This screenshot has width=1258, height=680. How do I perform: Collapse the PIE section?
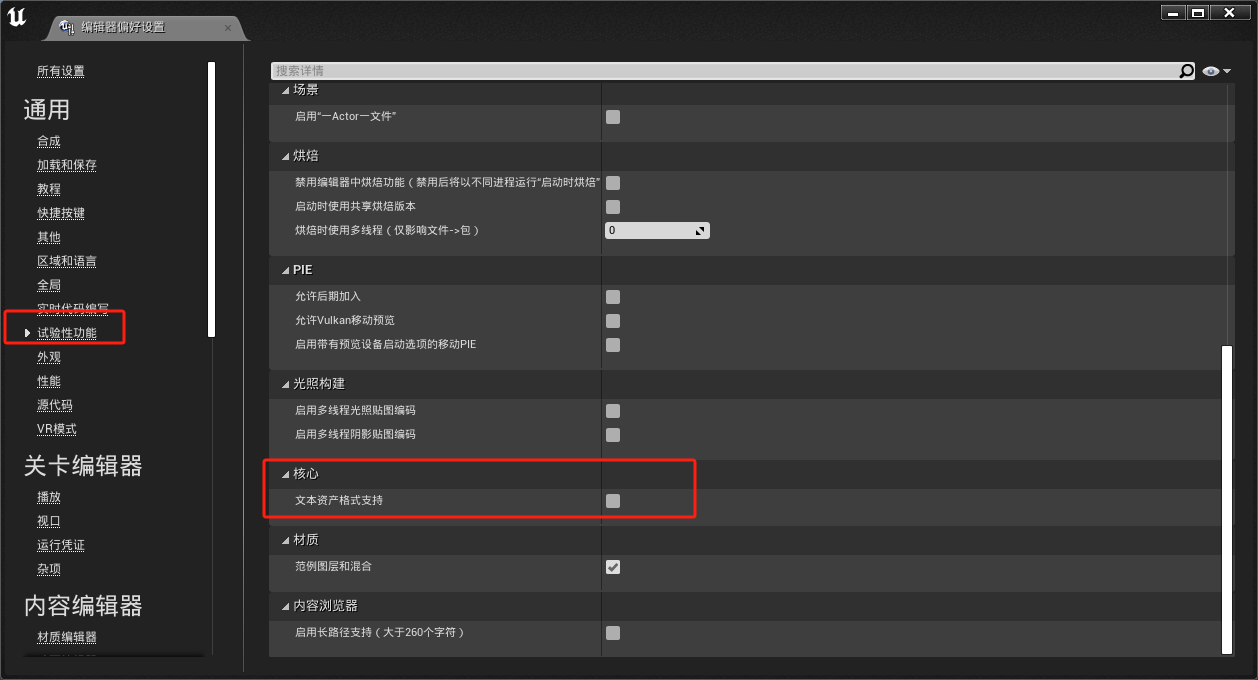click(285, 270)
